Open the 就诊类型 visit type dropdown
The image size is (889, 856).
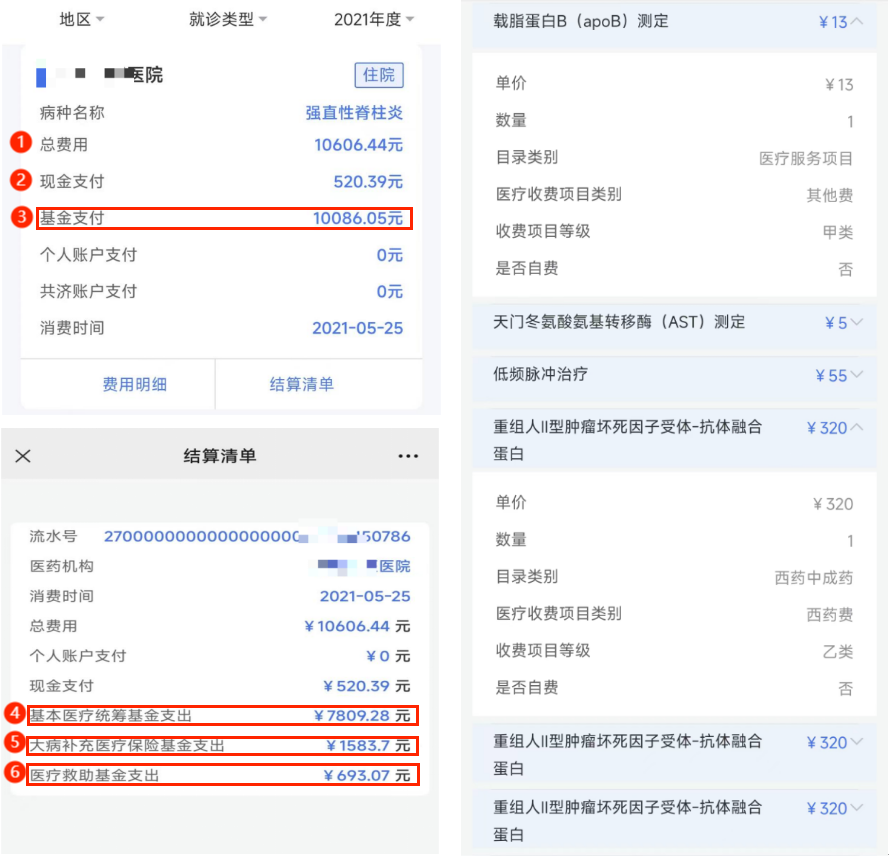tap(228, 19)
